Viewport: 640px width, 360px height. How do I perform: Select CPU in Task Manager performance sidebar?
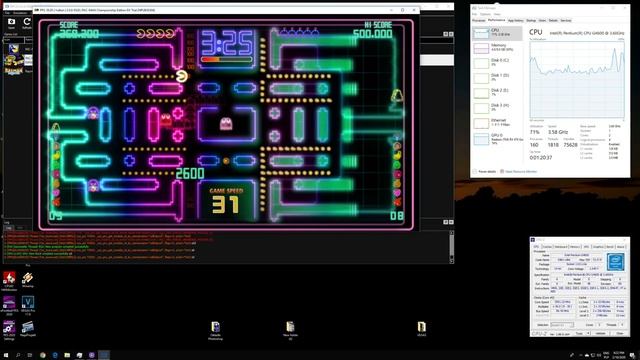point(497,33)
